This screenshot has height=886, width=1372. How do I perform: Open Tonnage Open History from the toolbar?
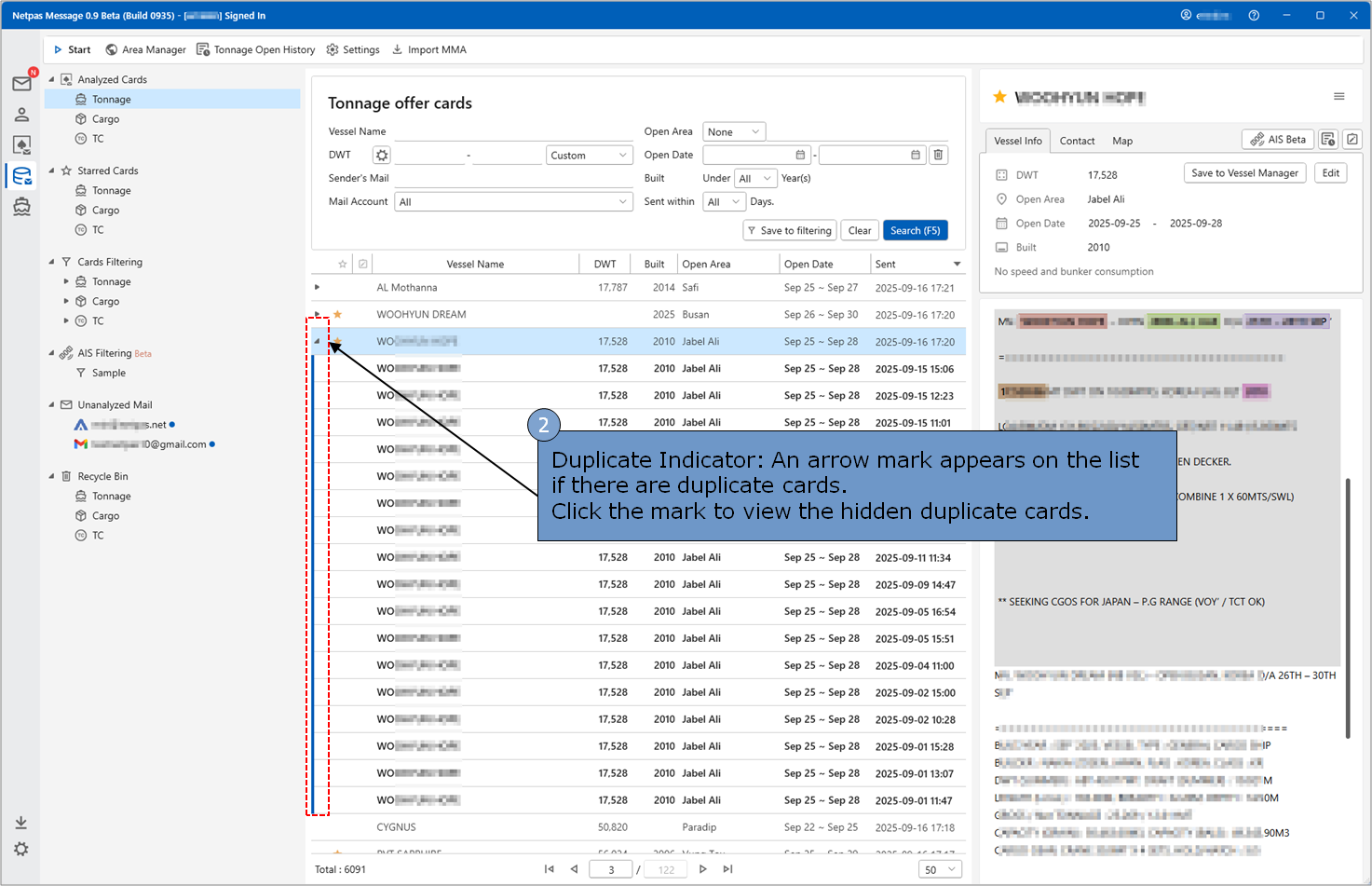coord(256,50)
